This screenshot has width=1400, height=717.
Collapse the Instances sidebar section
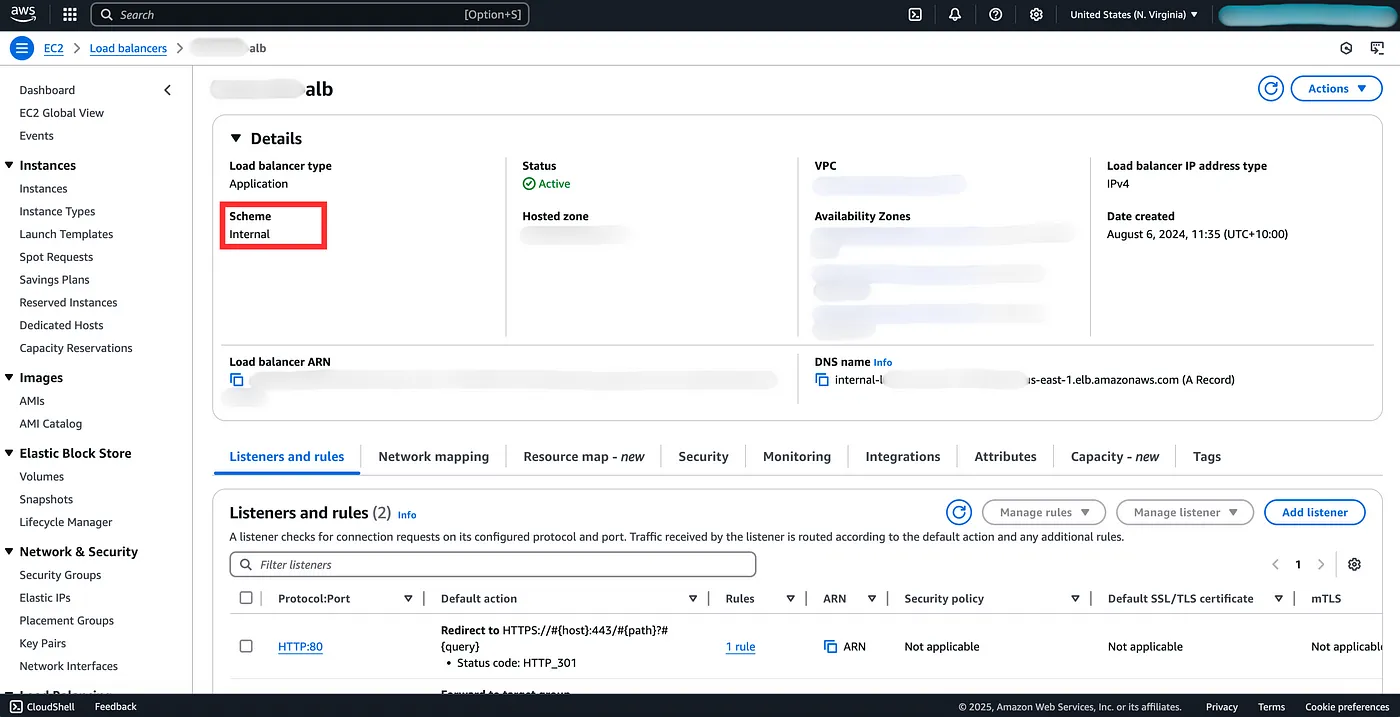pyautogui.click(x=9, y=166)
